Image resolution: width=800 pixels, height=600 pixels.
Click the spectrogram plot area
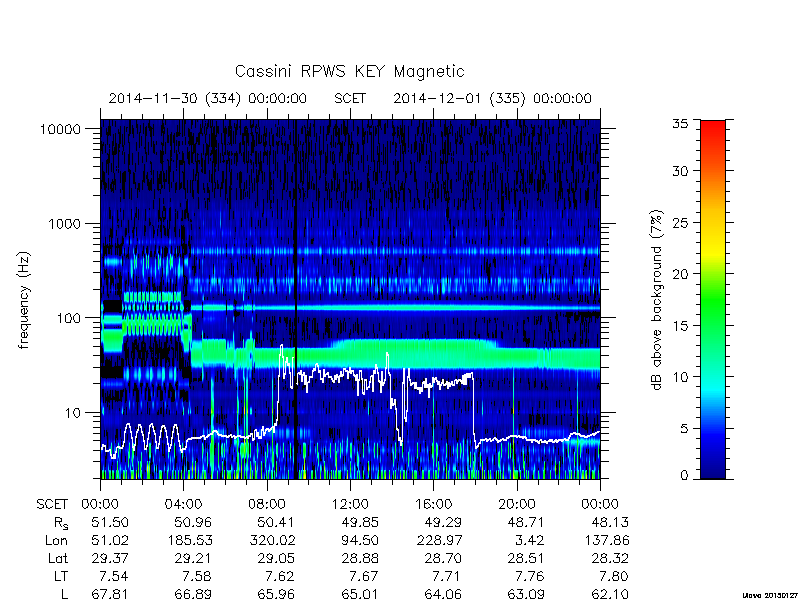tap(350, 299)
